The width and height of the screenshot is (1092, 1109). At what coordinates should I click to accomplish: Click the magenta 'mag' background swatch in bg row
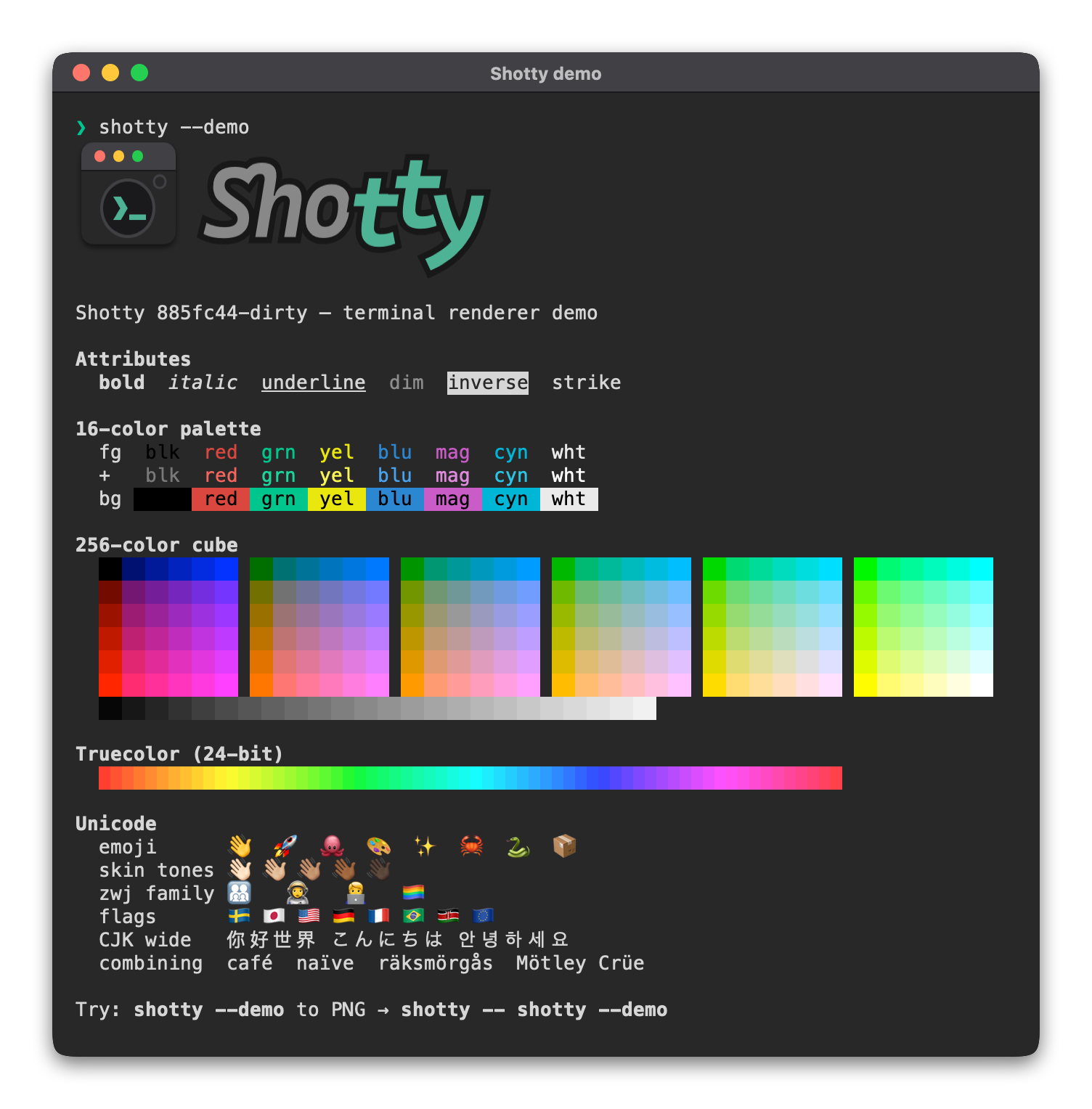point(453,499)
